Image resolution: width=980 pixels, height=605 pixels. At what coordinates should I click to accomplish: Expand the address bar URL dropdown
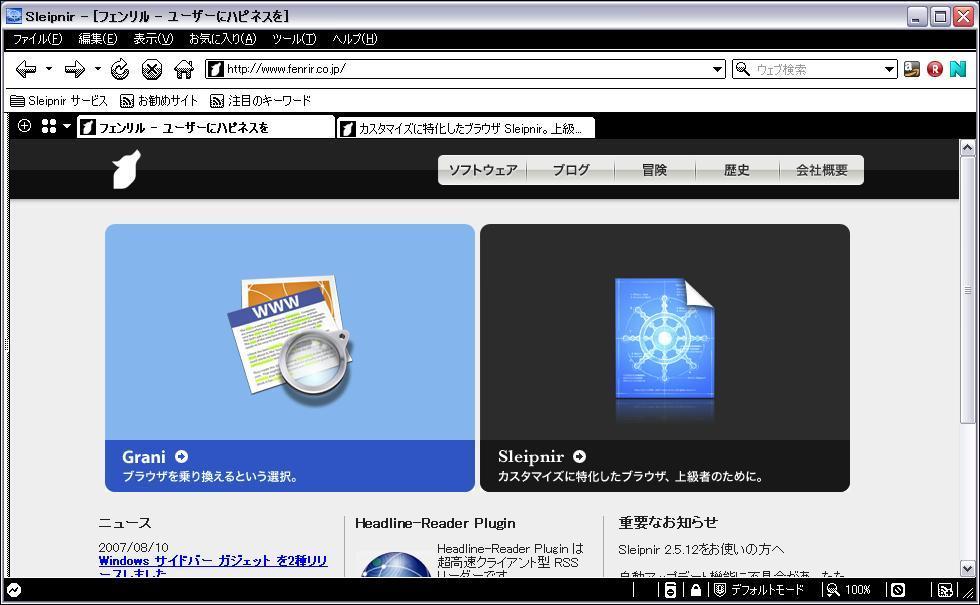click(717, 69)
